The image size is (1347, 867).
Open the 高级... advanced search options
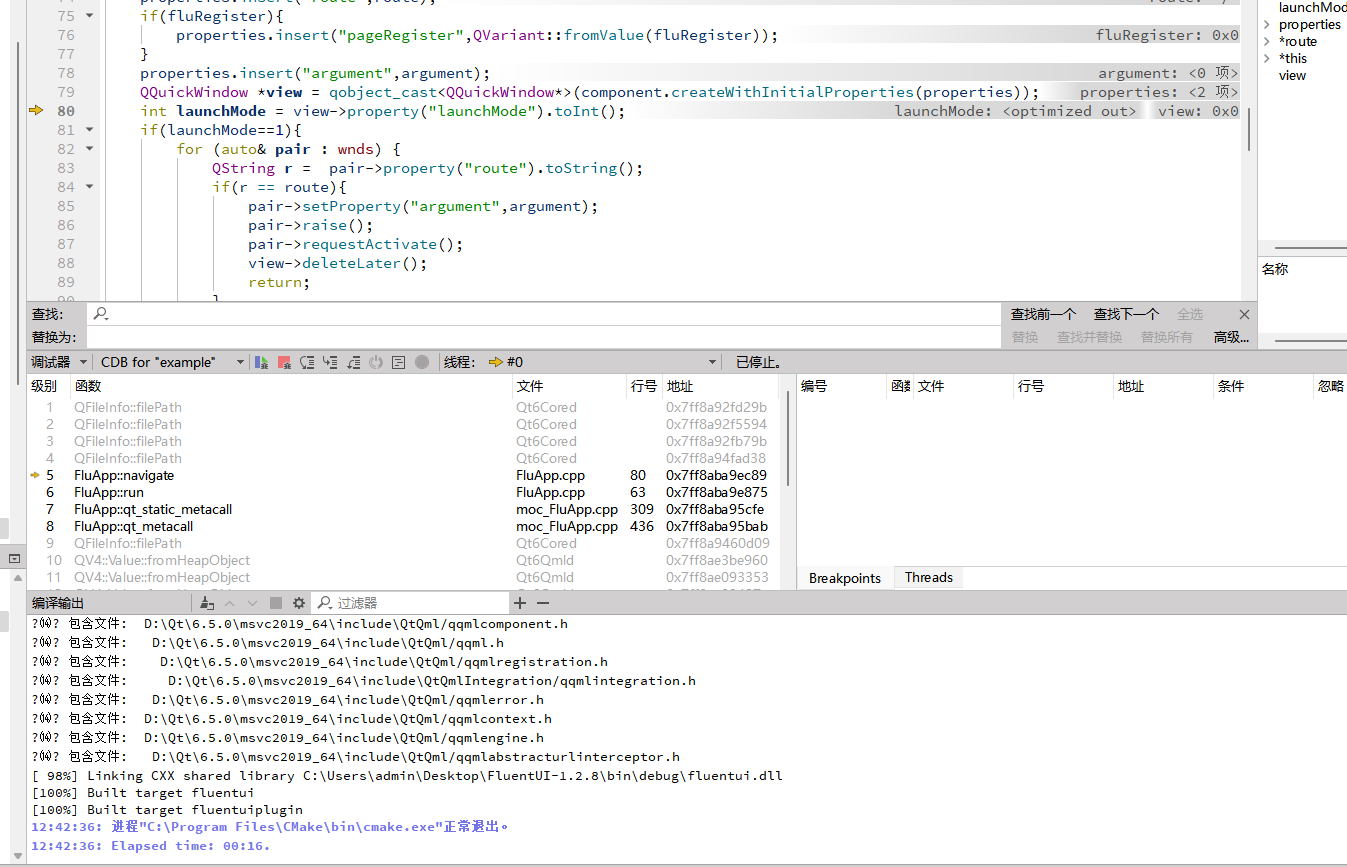click(1231, 336)
